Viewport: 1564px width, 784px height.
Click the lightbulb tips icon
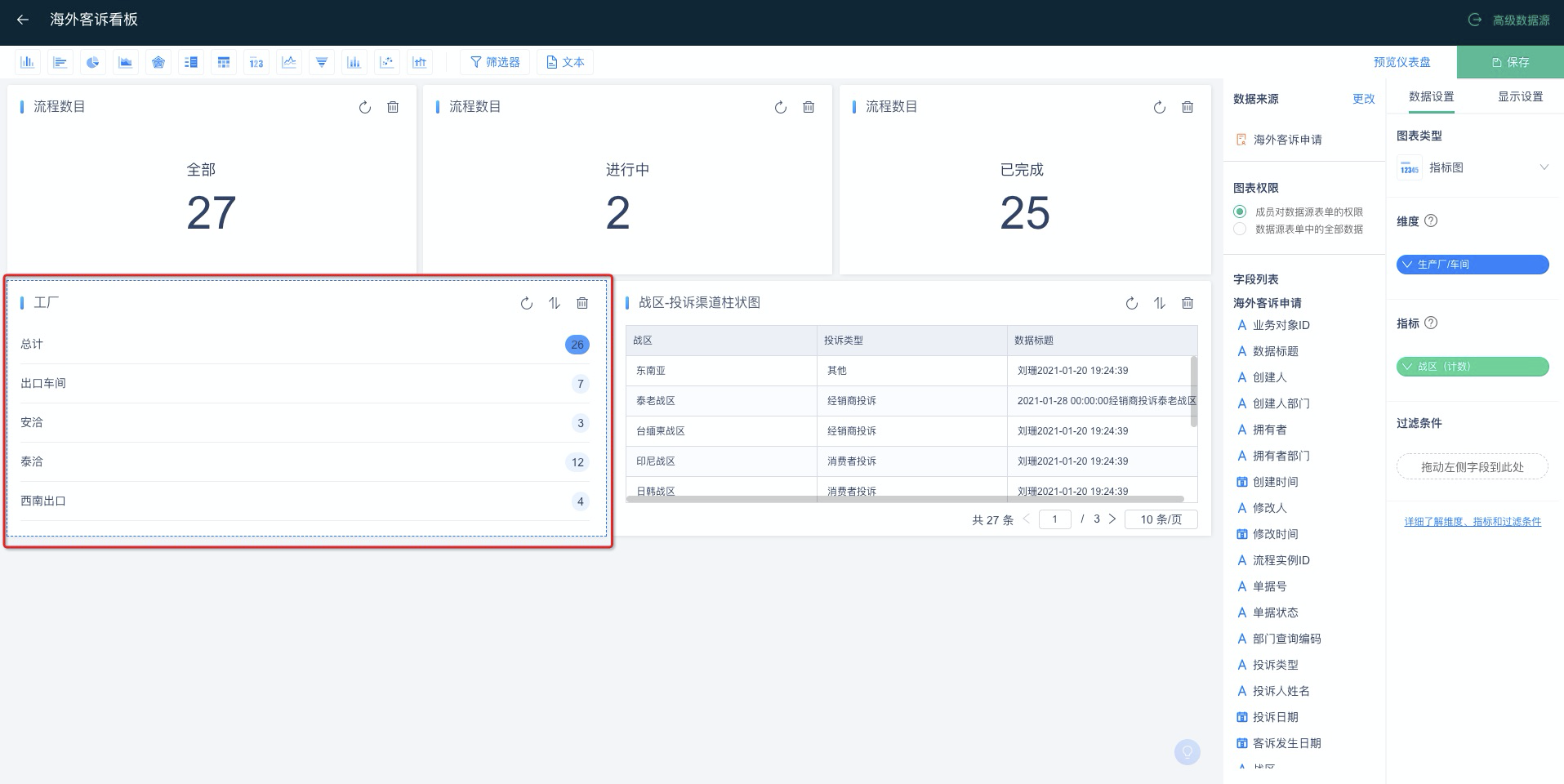pyautogui.click(x=1187, y=752)
